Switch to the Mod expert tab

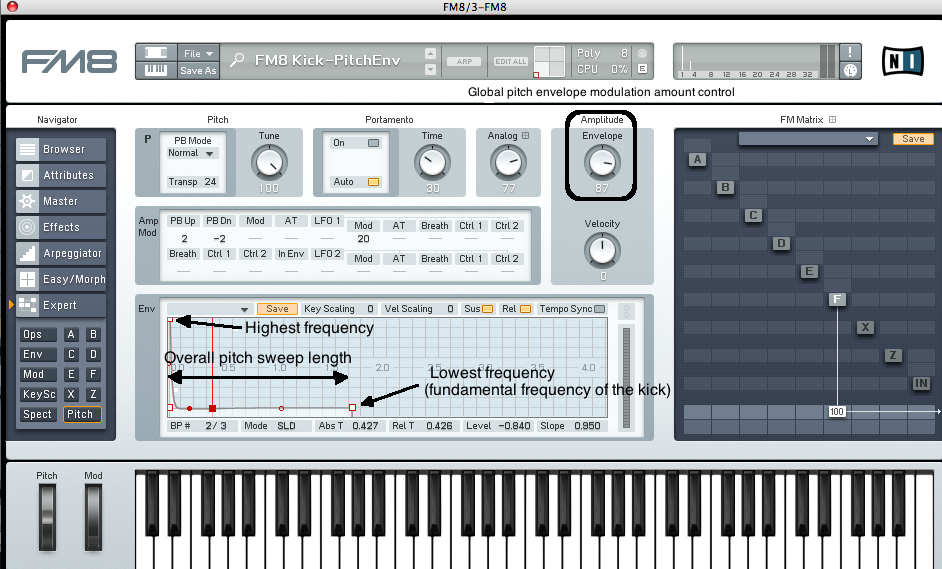point(37,374)
